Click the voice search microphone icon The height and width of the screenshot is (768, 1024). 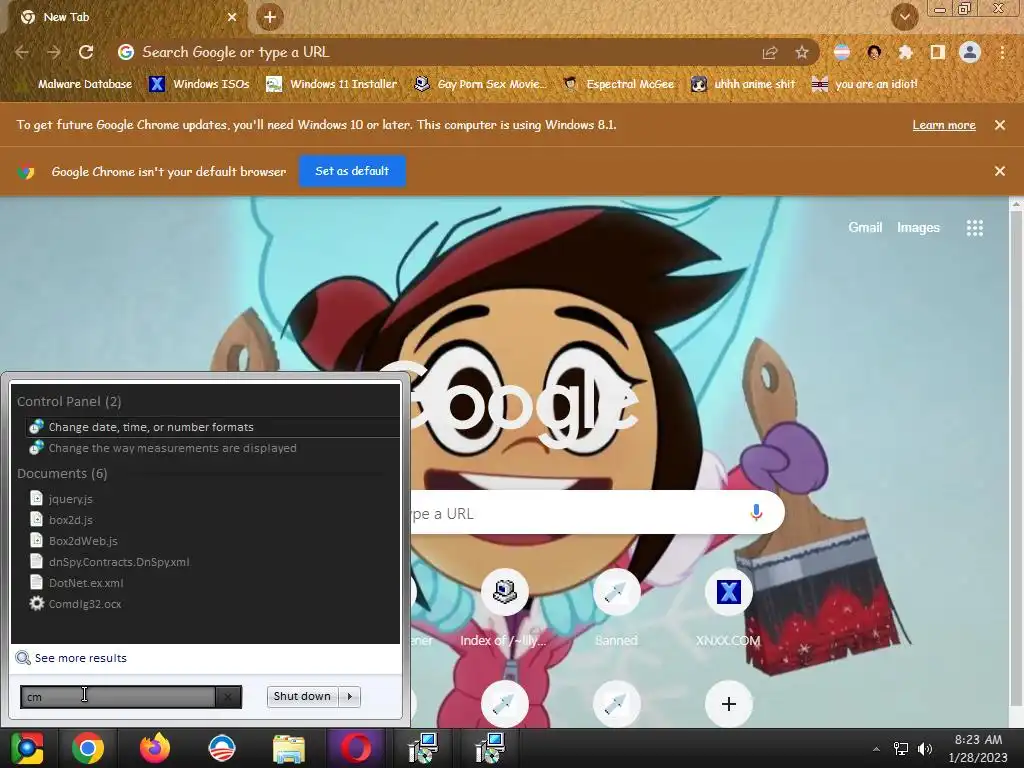point(756,513)
